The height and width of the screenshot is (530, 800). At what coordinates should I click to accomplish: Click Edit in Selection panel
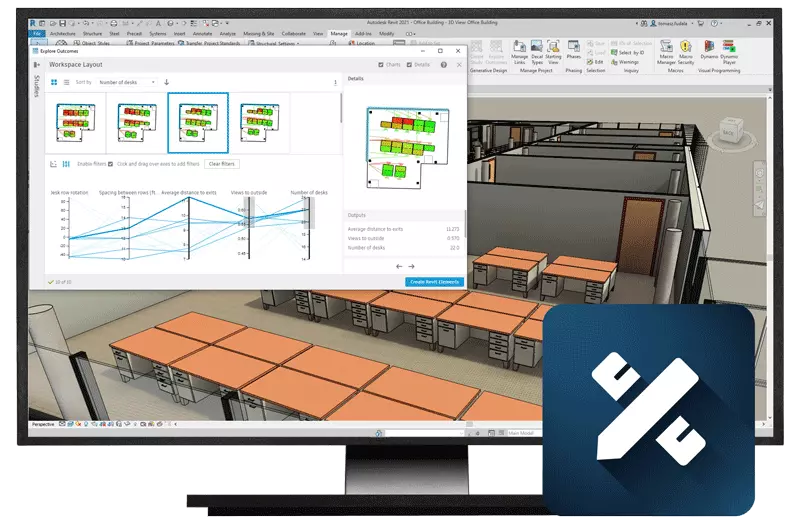pyautogui.click(x=595, y=62)
